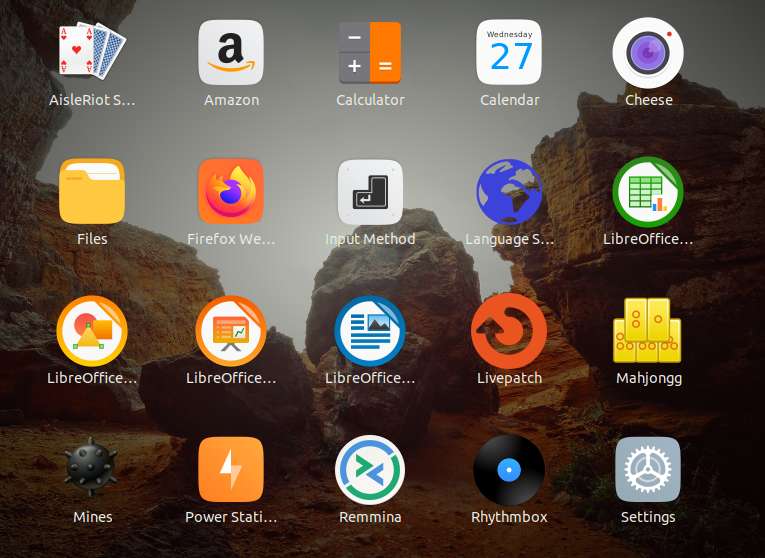This screenshot has width=765, height=558.
Task: Open the Calculator app
Action: [x=370, y=53]
